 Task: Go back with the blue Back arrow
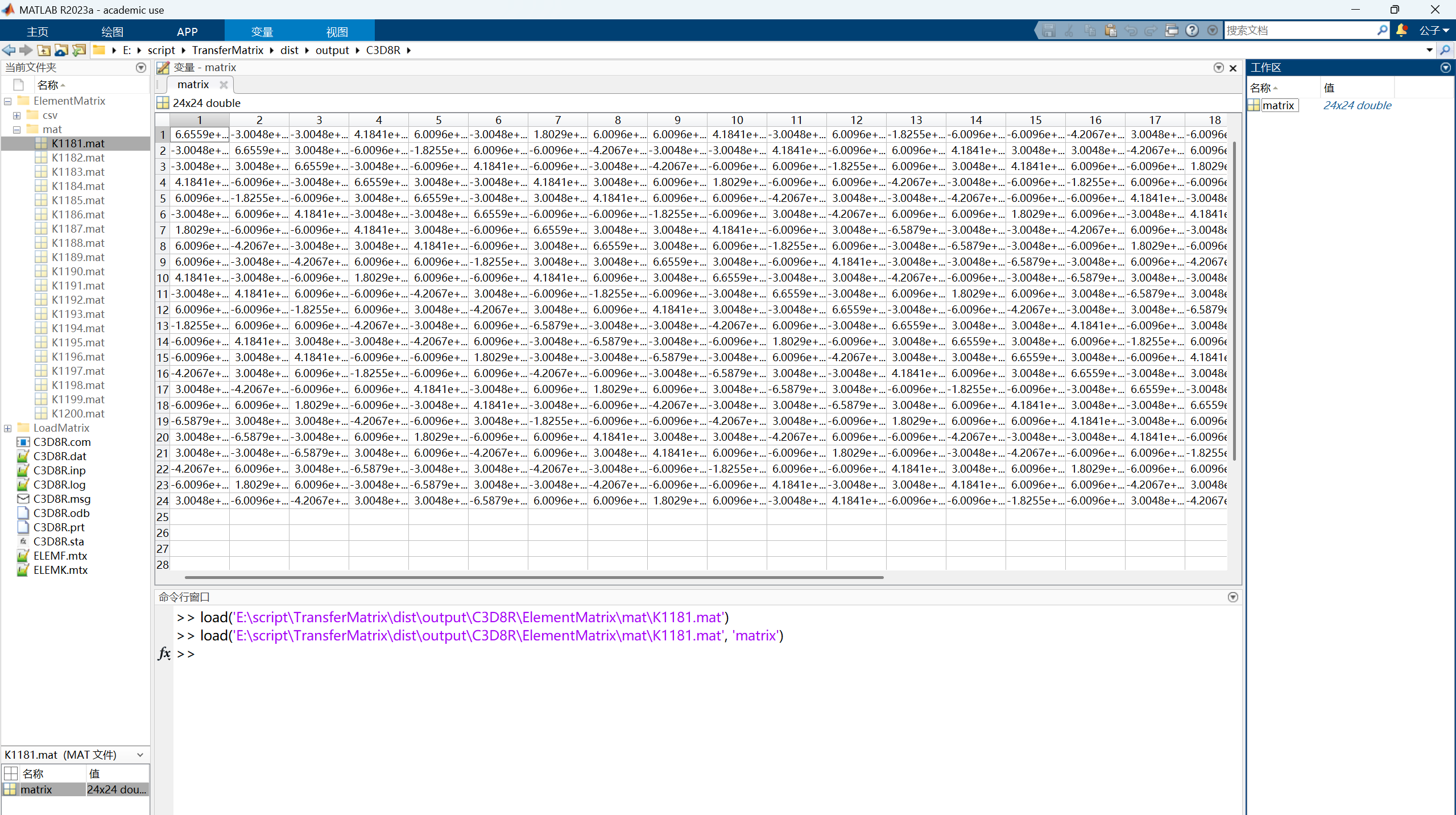coord(9,50)
